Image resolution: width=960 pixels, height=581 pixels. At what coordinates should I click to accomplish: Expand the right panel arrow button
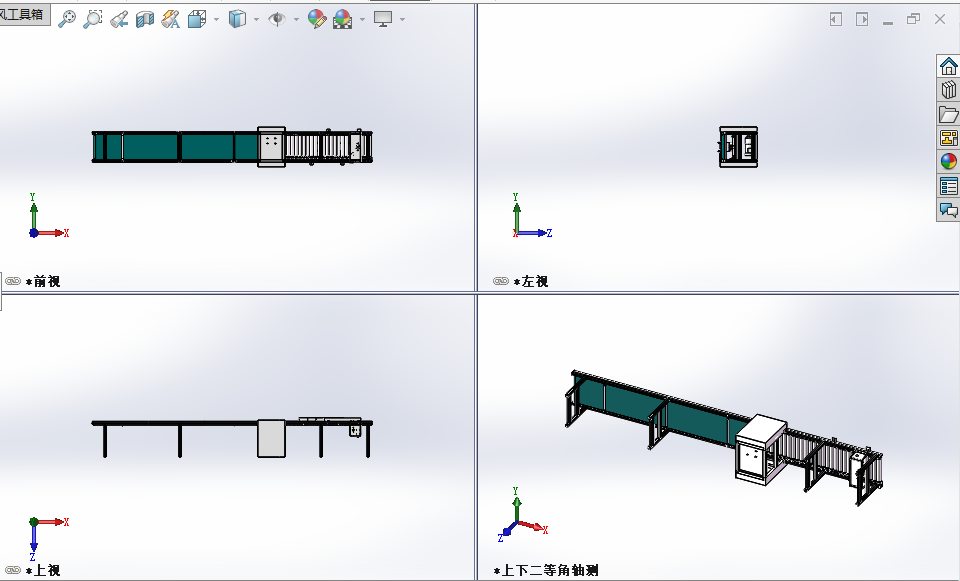click(x=862, y=20)
